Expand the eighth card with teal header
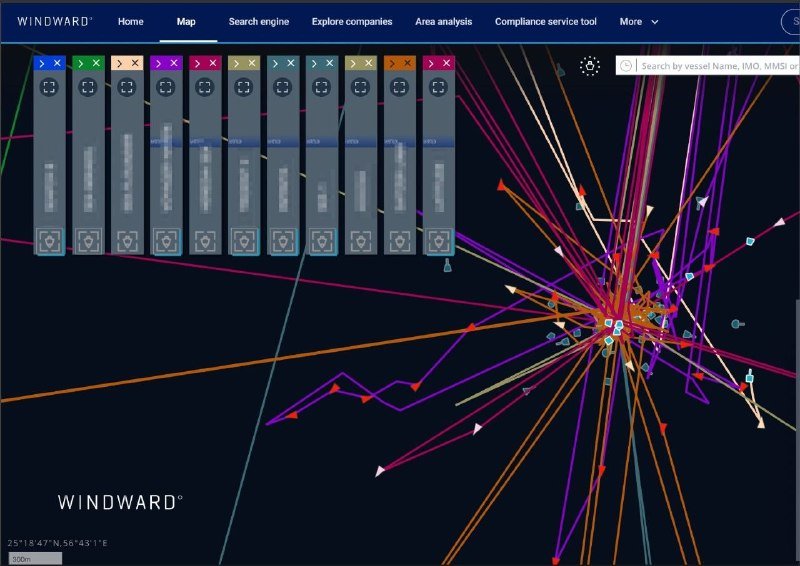The height and width of the screenshot is (566, 800). (x=314, y=63)
